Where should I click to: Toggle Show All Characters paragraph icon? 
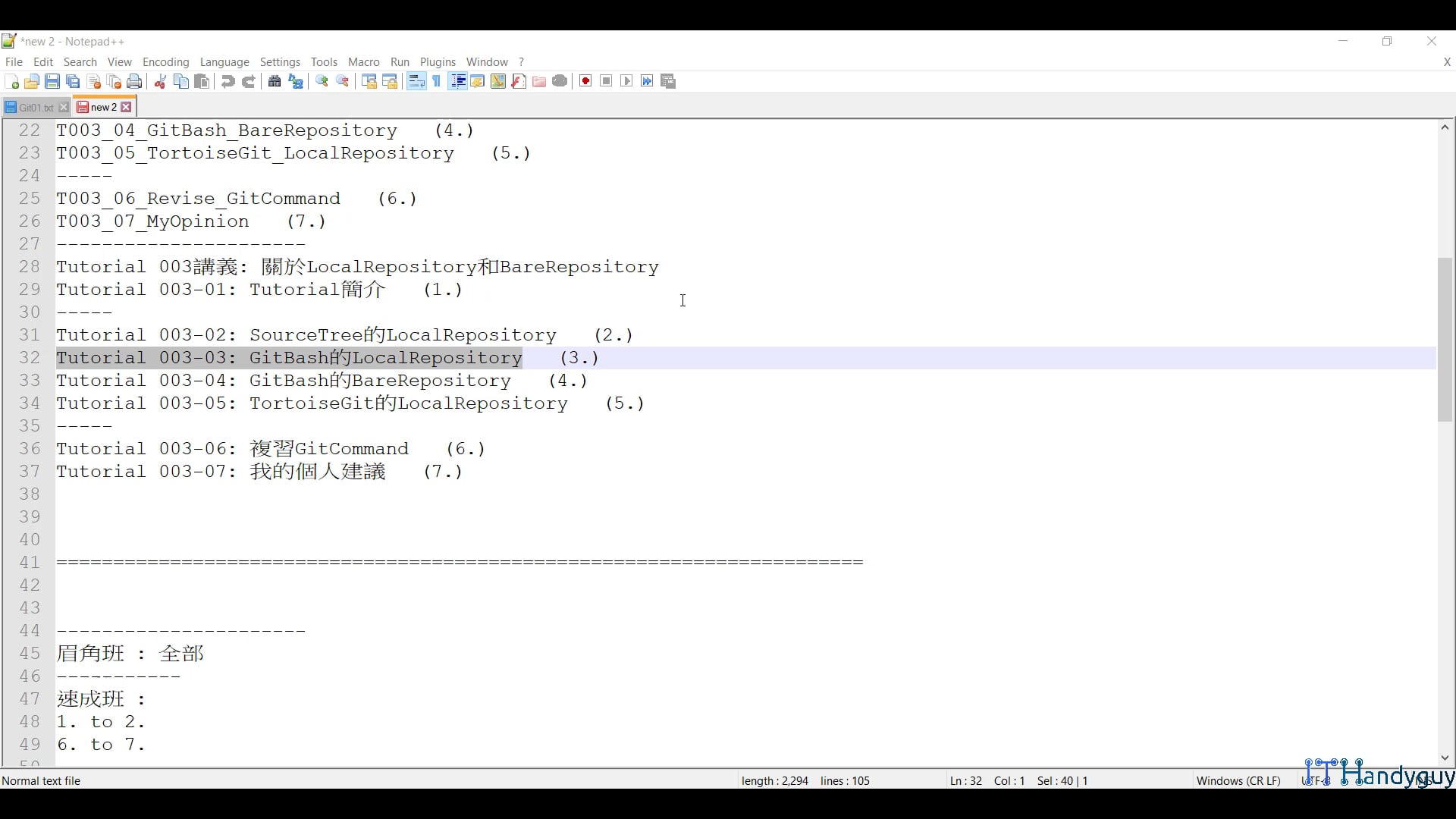(437, 81)
